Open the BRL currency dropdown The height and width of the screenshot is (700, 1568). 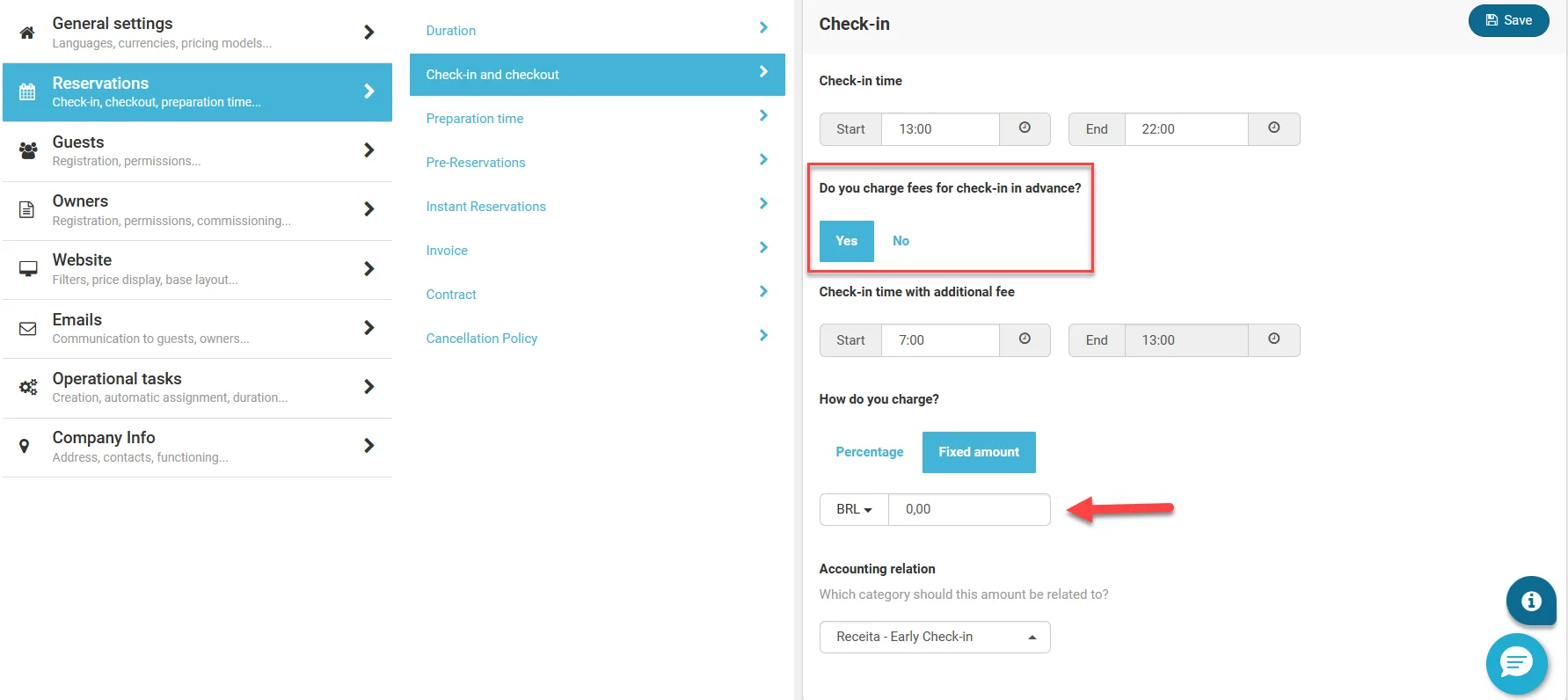[854, 509]
